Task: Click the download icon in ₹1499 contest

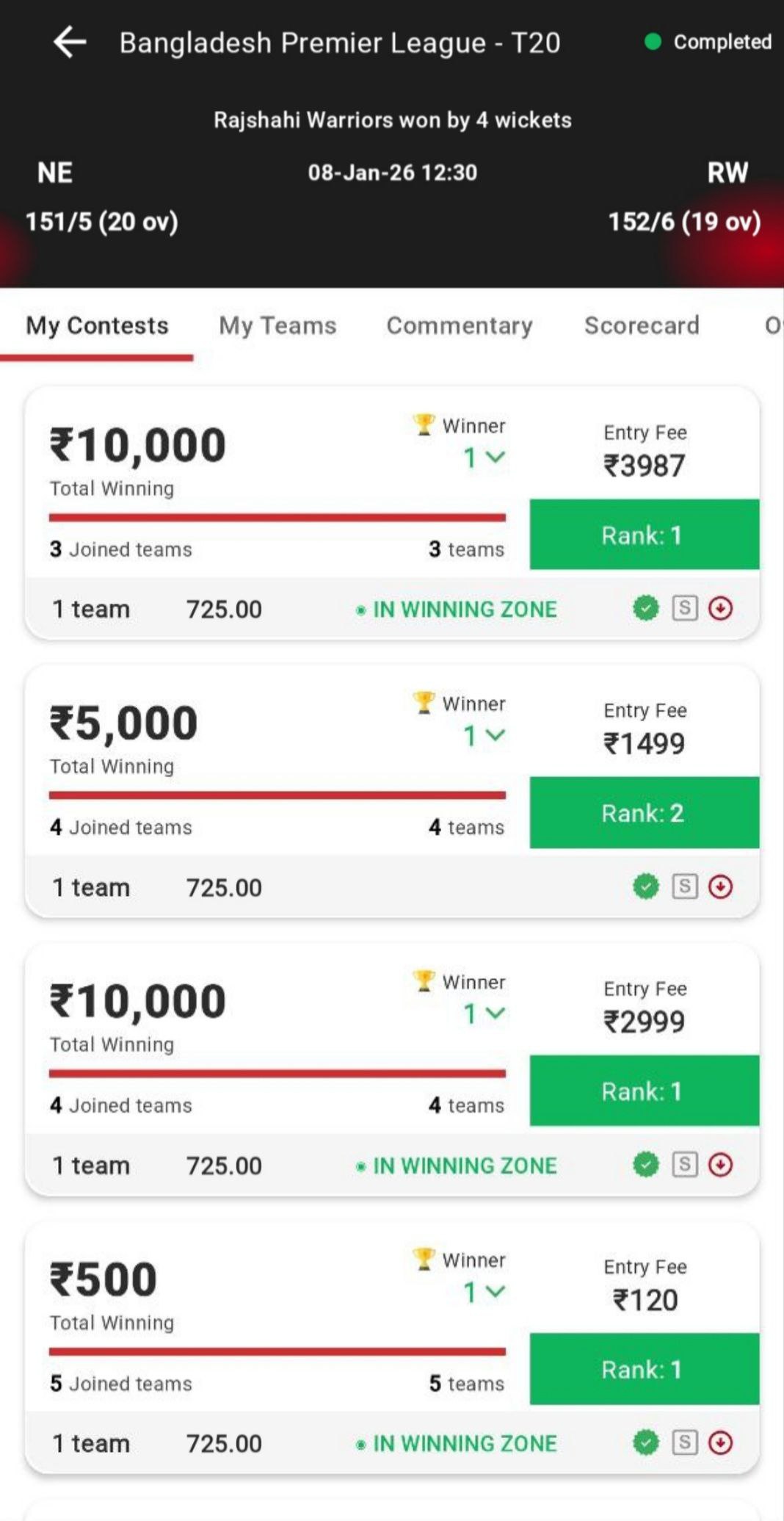Action: tap(720, 886)
